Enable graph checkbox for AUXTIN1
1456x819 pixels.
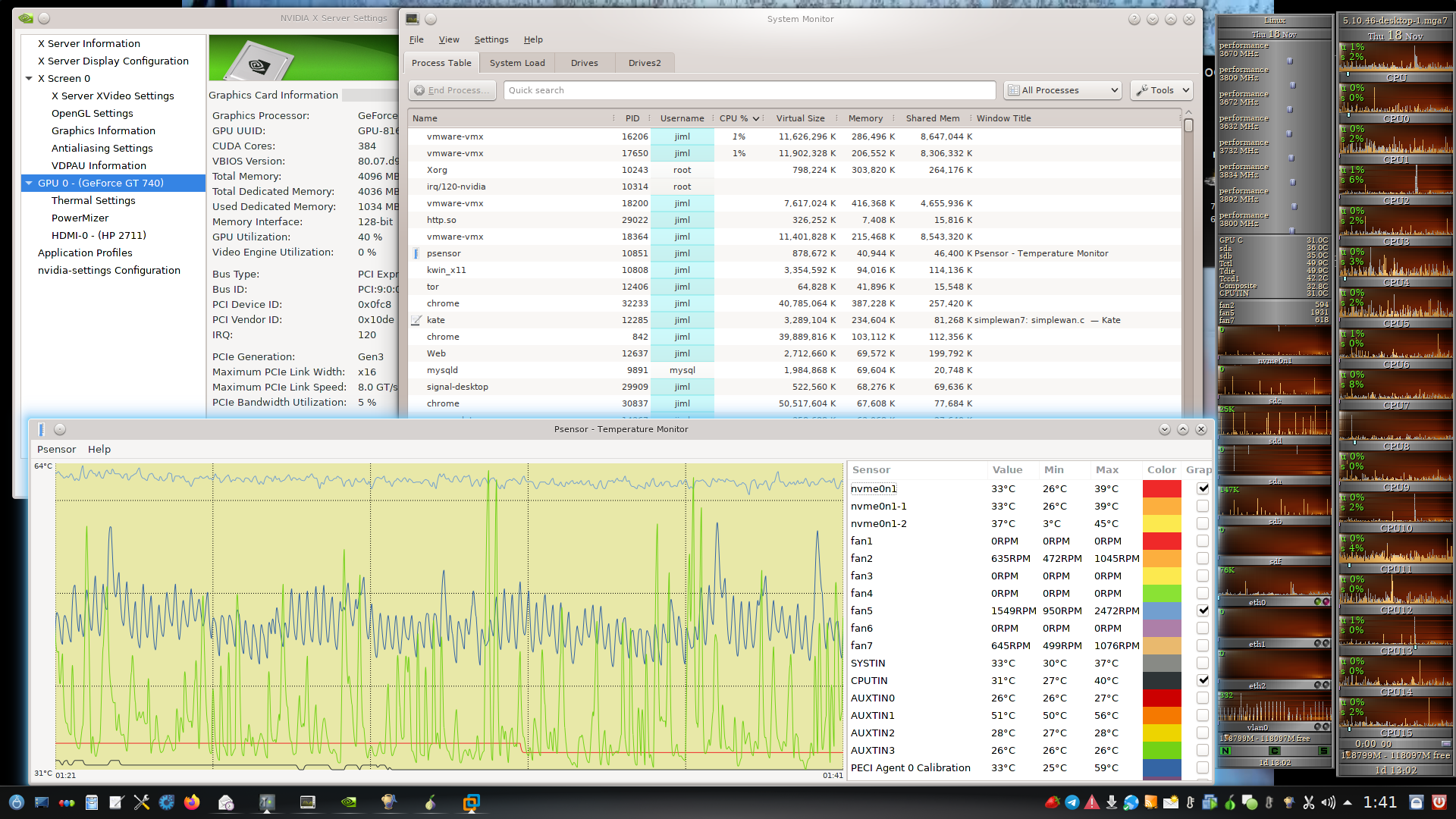click(1203, 715)
